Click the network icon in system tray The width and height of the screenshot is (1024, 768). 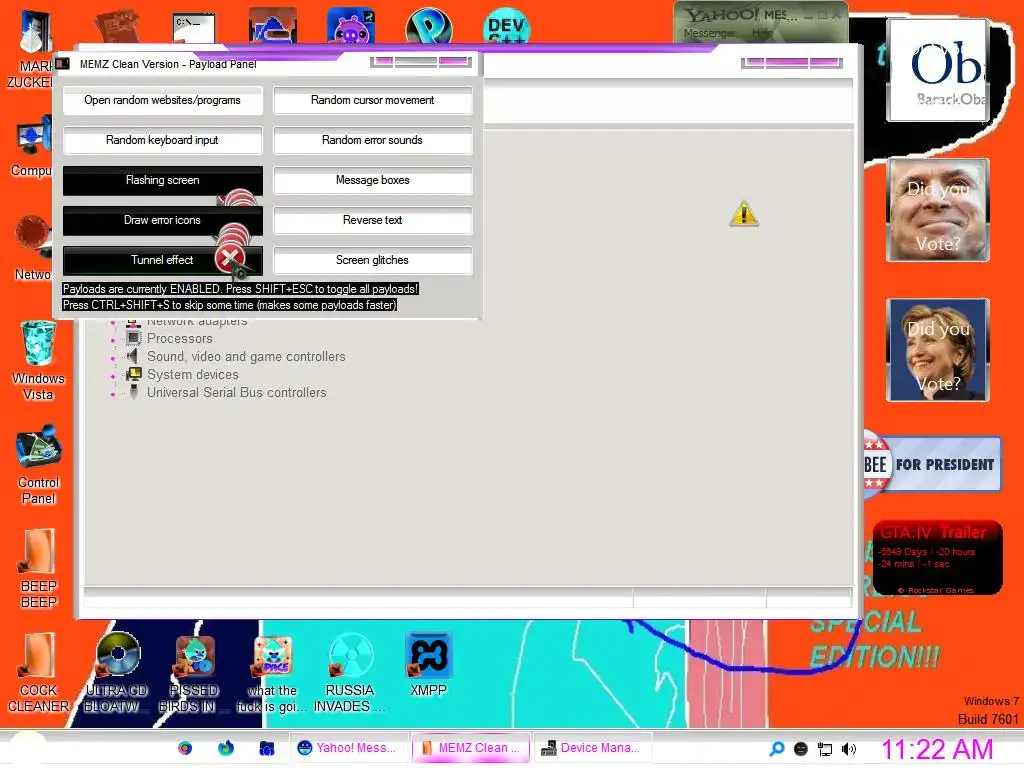coord(825,749)
